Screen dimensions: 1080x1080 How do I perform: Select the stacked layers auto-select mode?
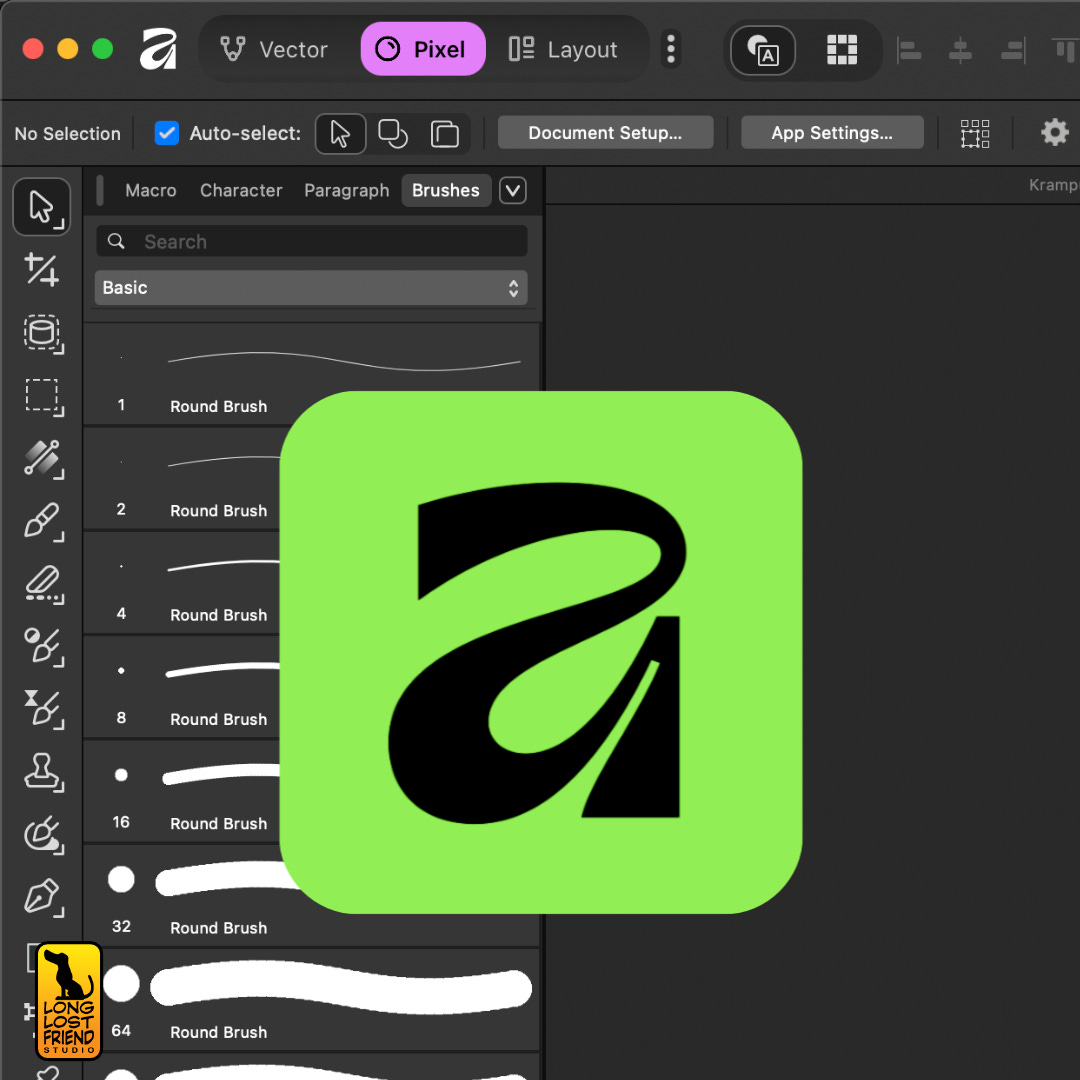click(x=445, y=134)
